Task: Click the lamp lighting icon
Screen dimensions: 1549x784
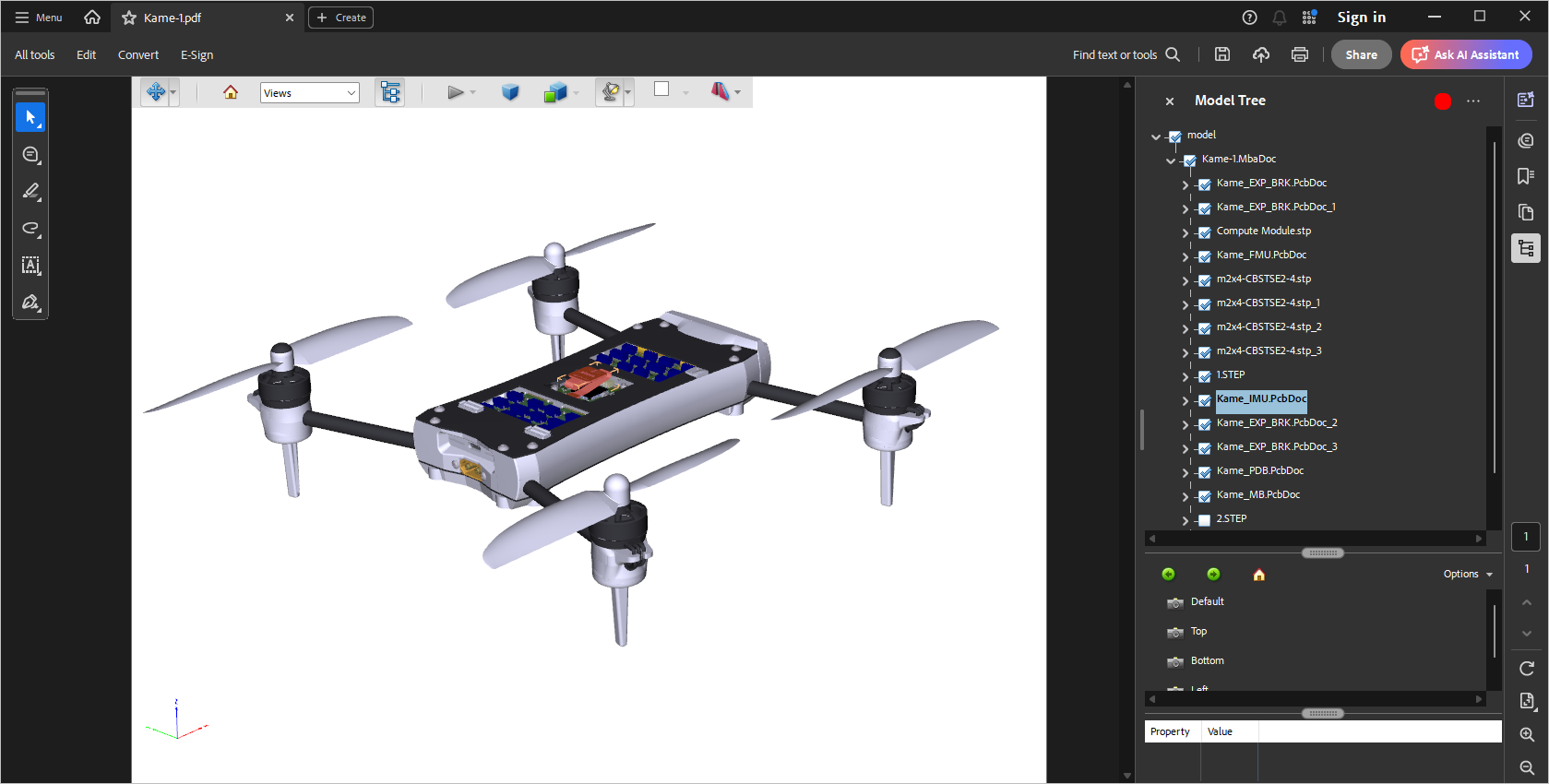Action: (610, 92)
